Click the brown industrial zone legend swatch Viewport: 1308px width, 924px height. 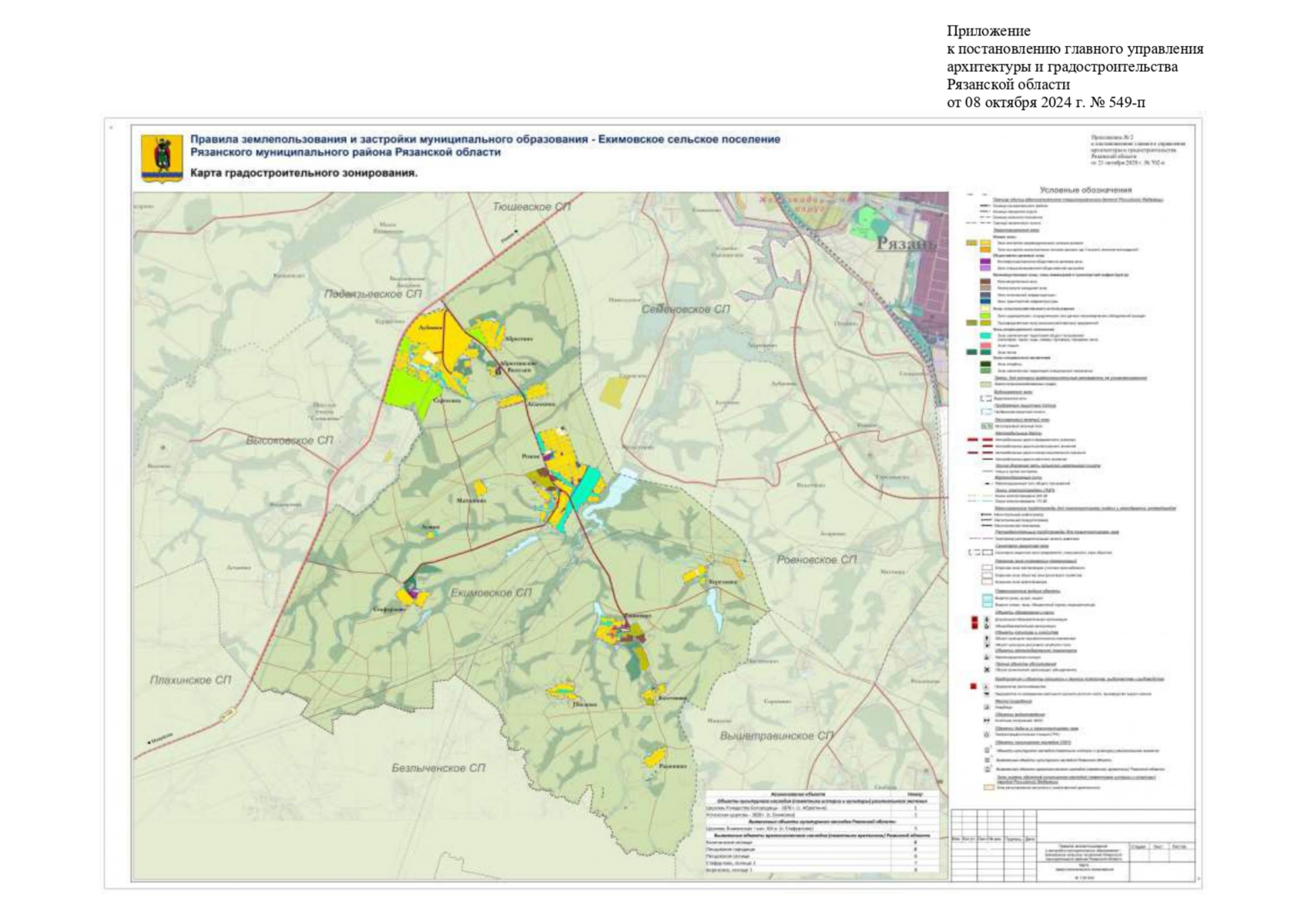[x=985, y=282]
